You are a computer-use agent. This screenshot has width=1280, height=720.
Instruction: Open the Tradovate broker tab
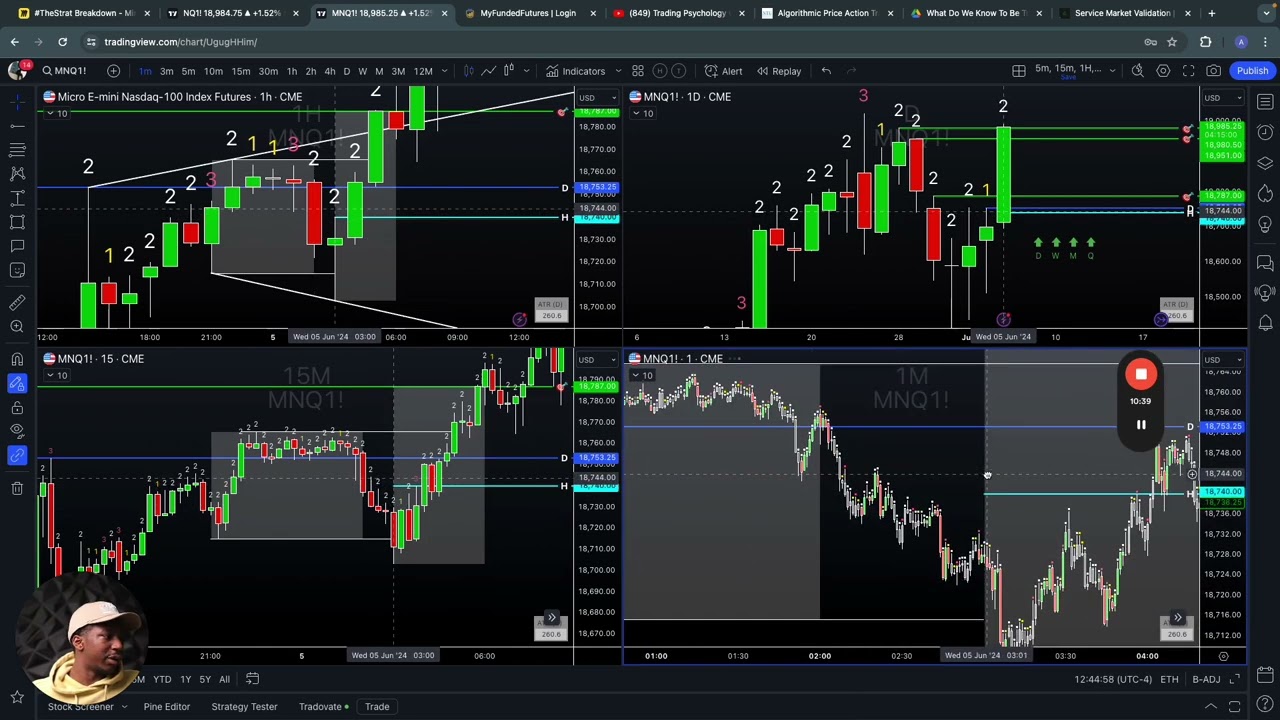[324, 707]
